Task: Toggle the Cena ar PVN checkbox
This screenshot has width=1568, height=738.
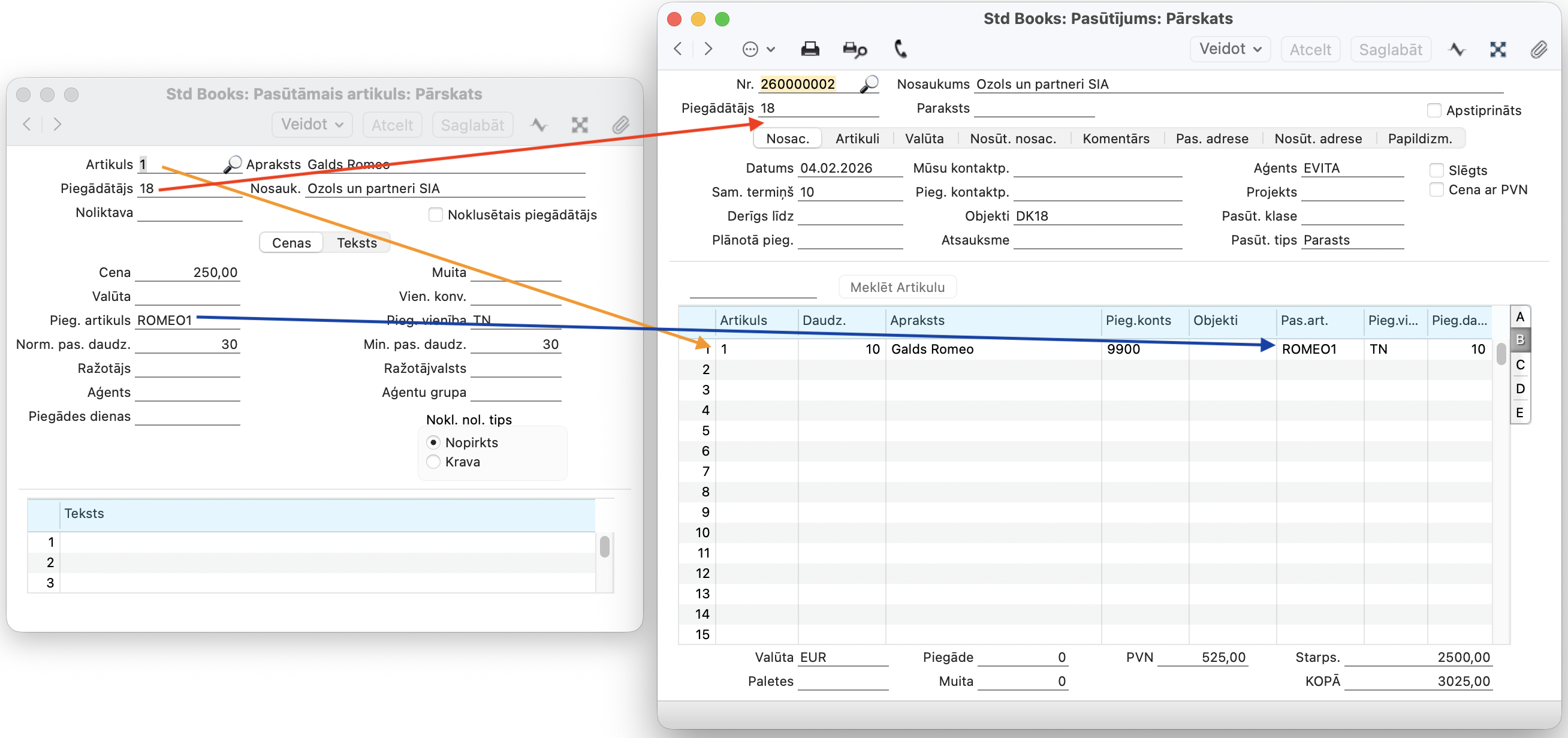Action: click(1437, 189)
